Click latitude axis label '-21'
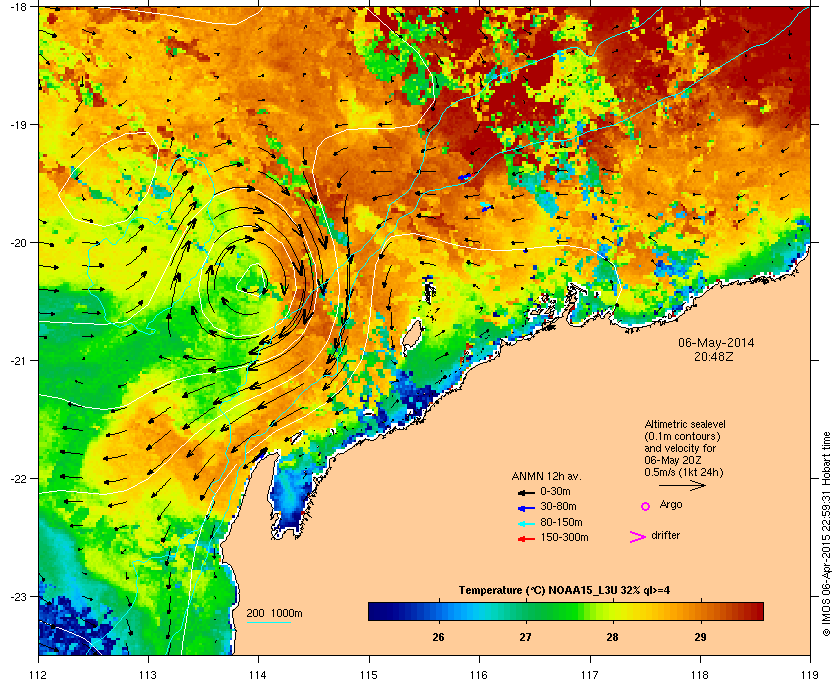Viewport: 840px width, 680px height. click(18, 361)
